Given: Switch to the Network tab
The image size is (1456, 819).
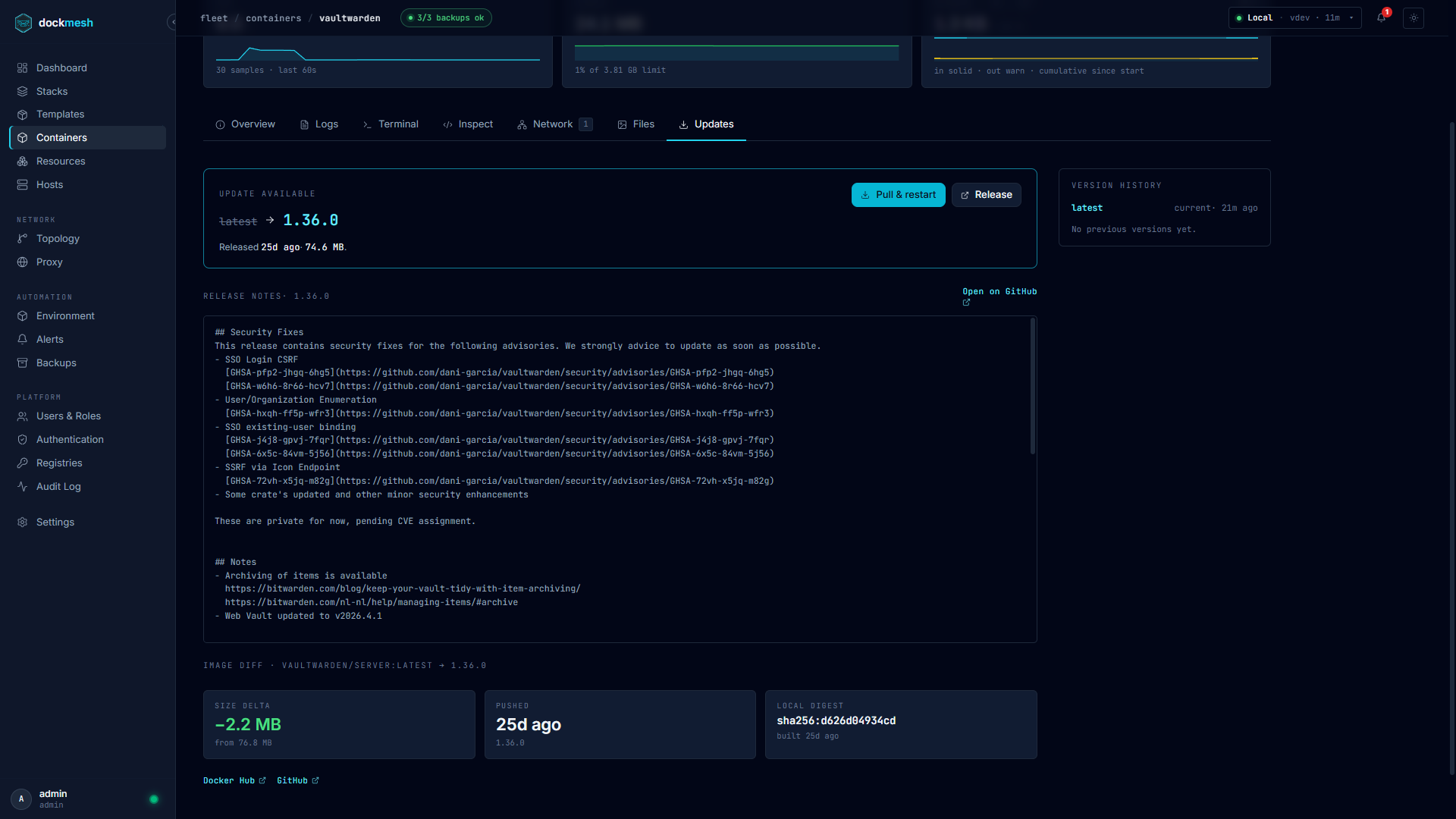Looking at the screenshot, I should tap(555, 124).
